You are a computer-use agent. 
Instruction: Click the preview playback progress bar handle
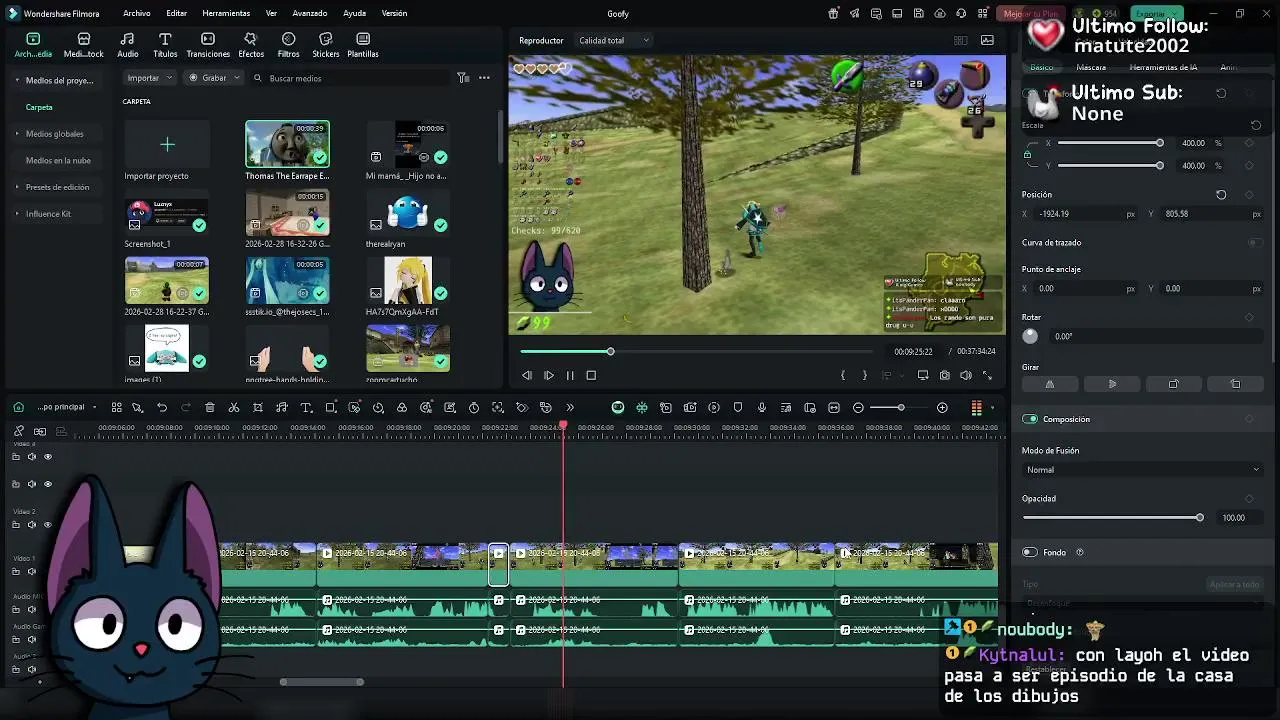click(610, 351)
